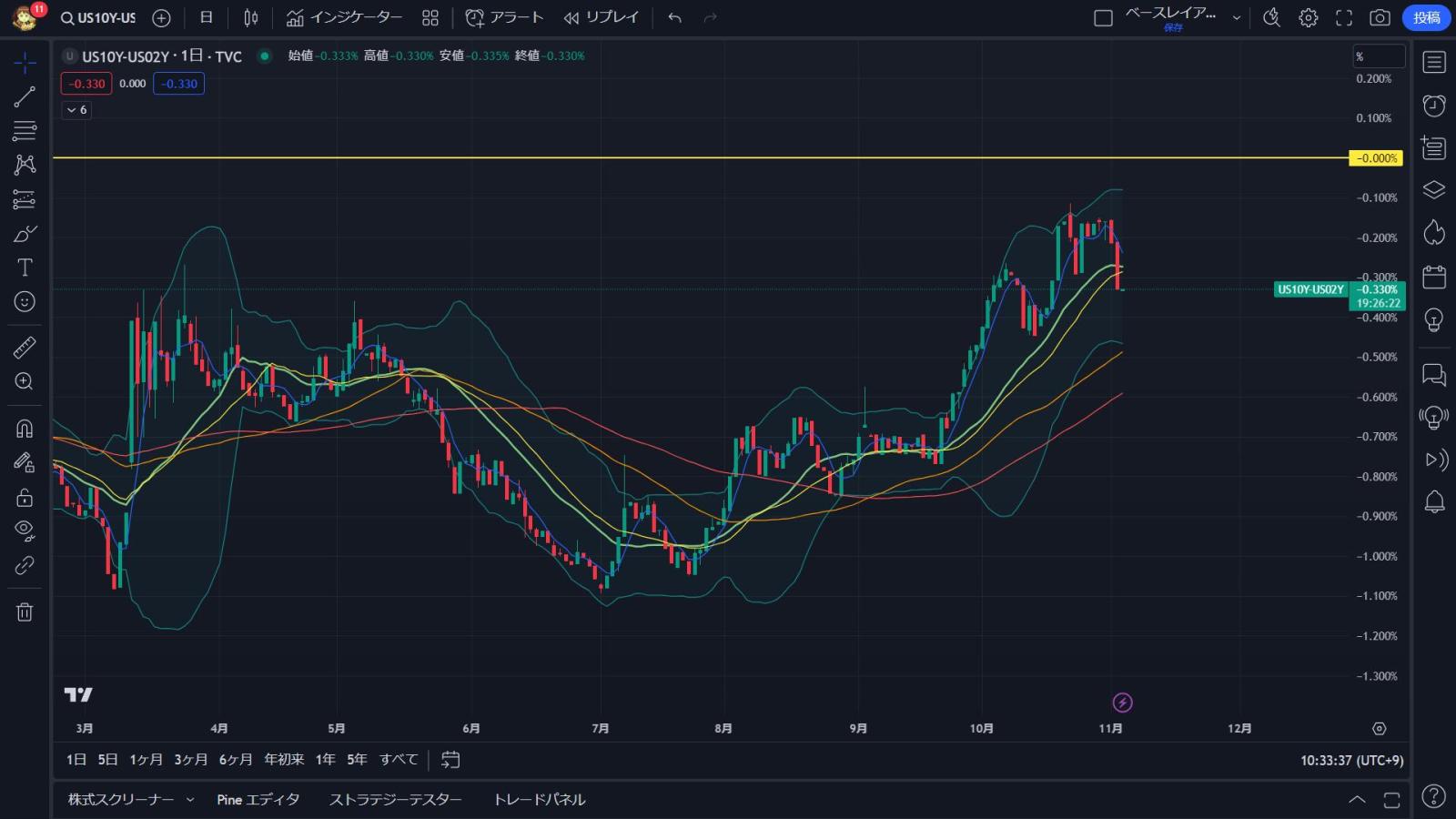Open chart settings gear icon
The width and height of the screenshot is (1456, 819).
1309,17
